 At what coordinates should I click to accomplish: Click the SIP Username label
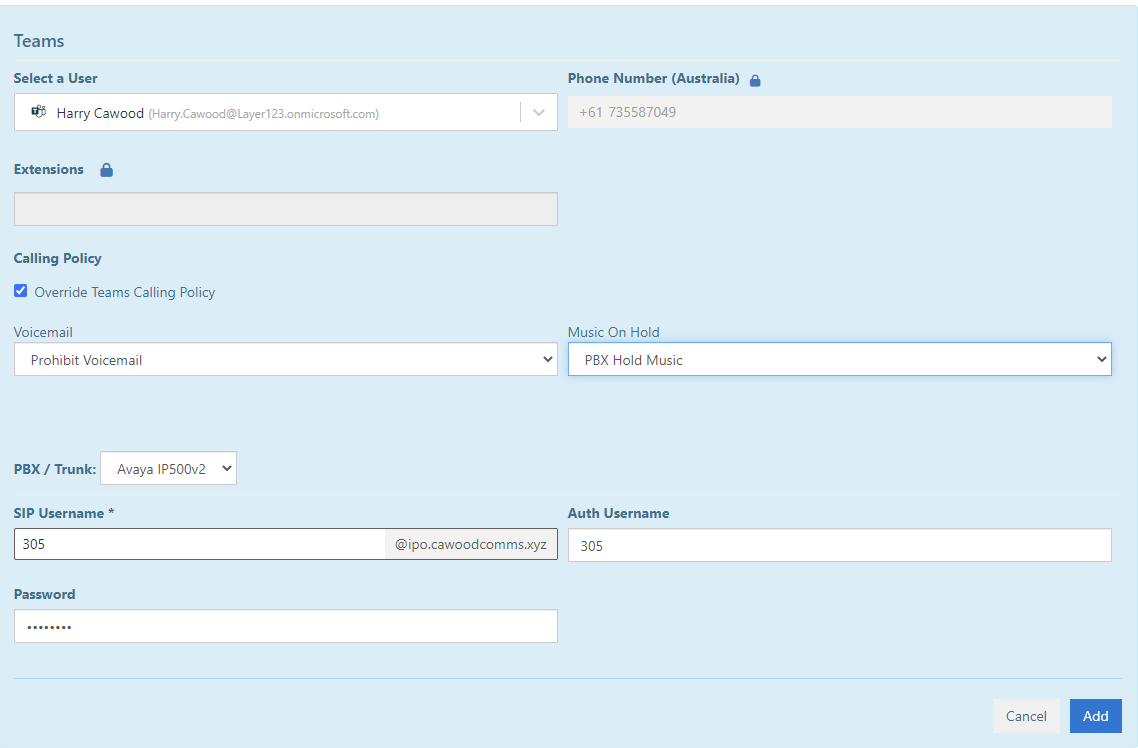pyautogui.click(x=64, y=513)
